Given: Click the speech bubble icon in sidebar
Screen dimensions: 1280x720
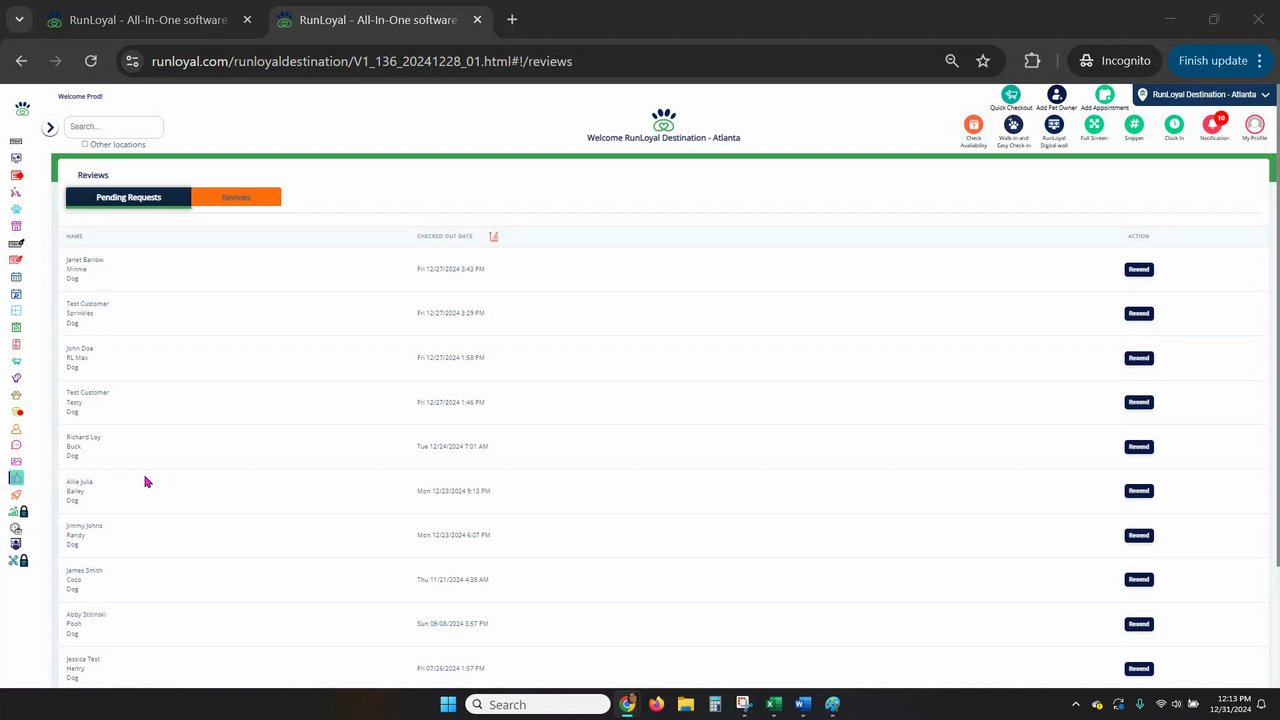Looking at the screenshot, I should tap(16, 445).
